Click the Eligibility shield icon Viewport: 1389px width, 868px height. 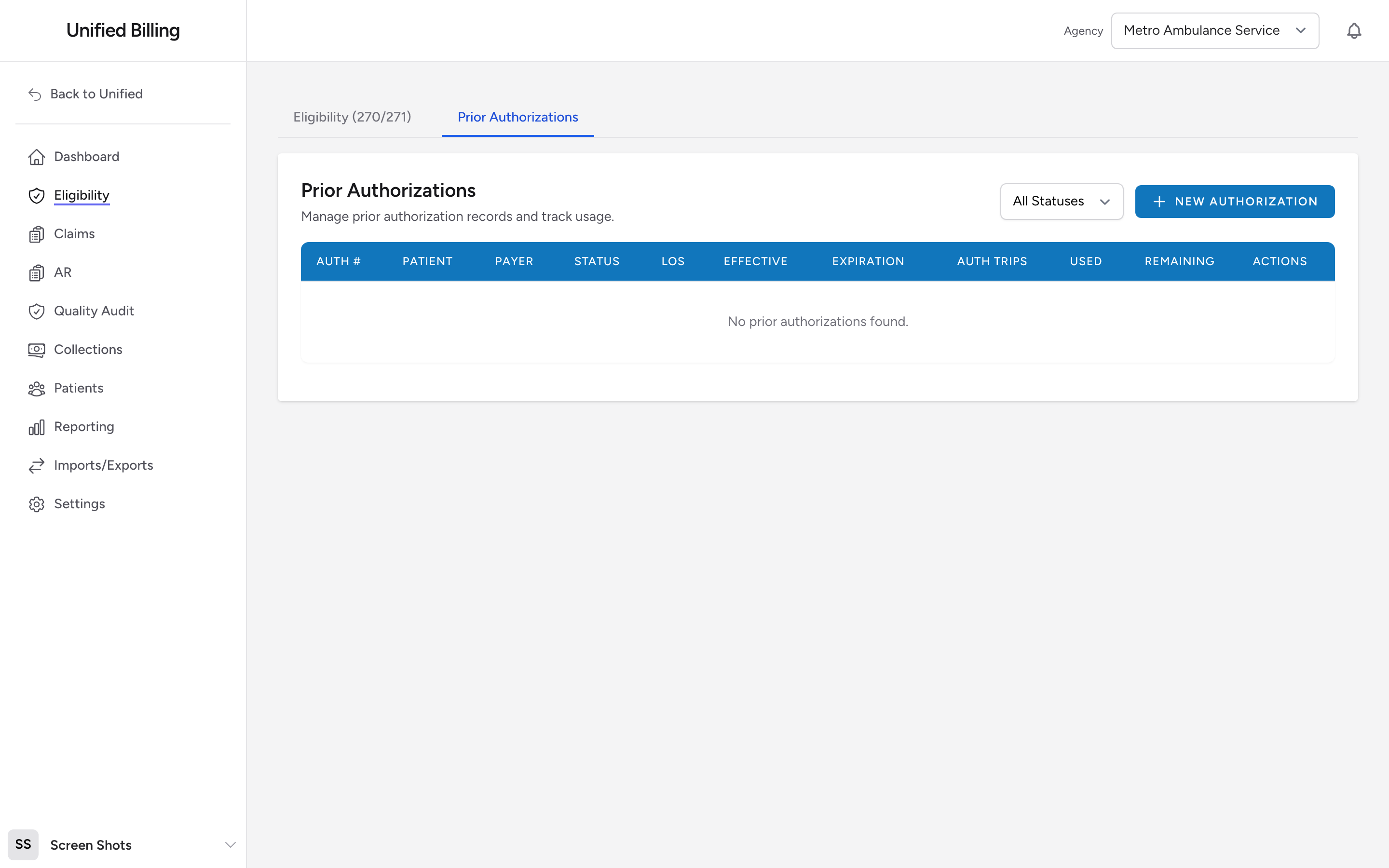coord(36,195)
